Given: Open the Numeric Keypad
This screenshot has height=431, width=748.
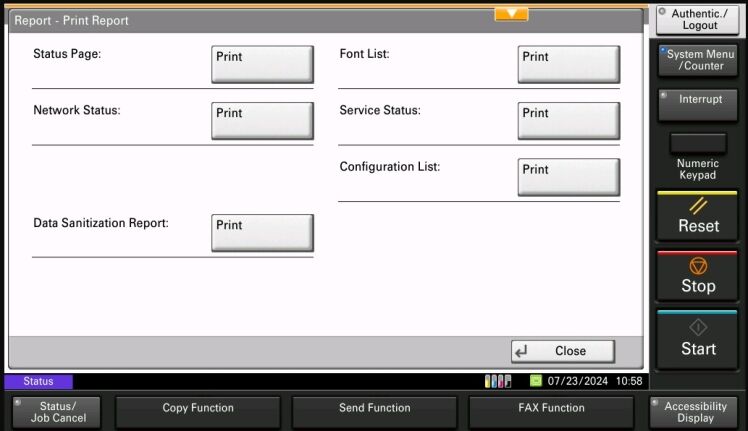Looking at the screenshot, I should click(697, 144).
